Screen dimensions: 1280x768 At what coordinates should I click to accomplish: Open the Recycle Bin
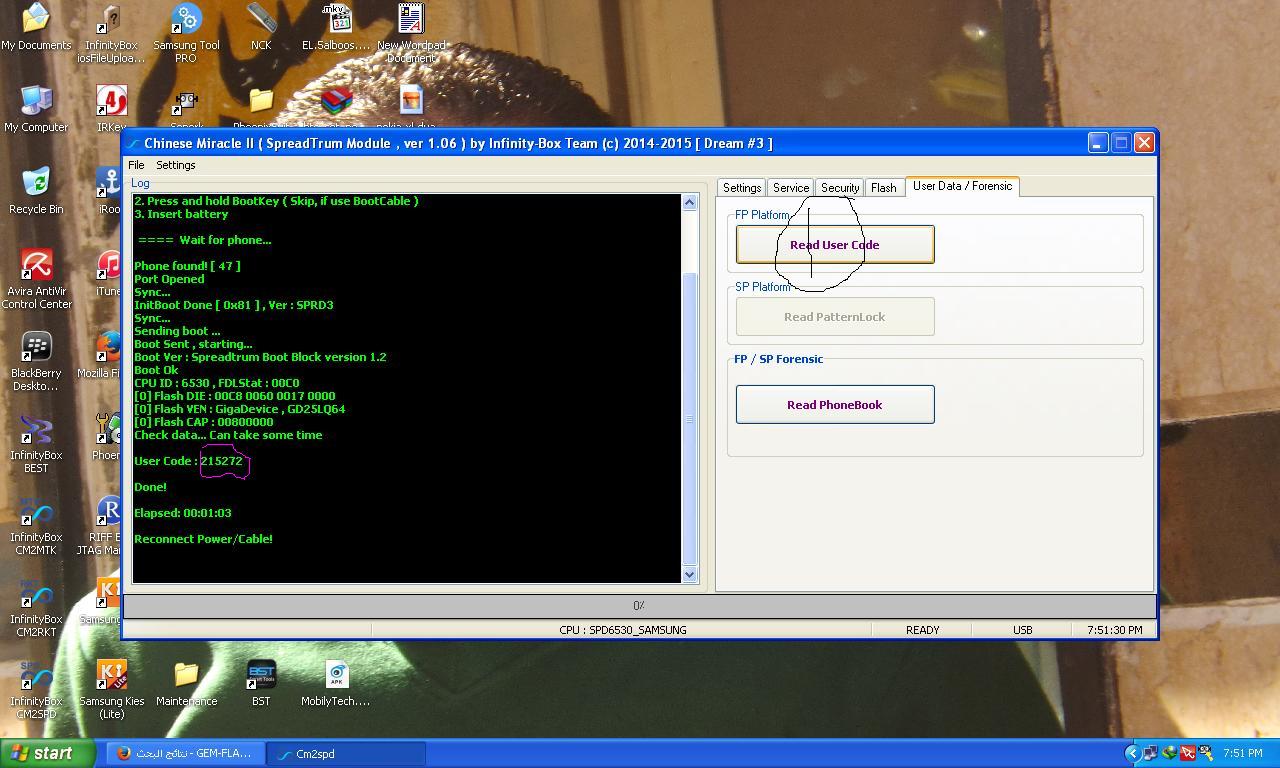point(36,191)
